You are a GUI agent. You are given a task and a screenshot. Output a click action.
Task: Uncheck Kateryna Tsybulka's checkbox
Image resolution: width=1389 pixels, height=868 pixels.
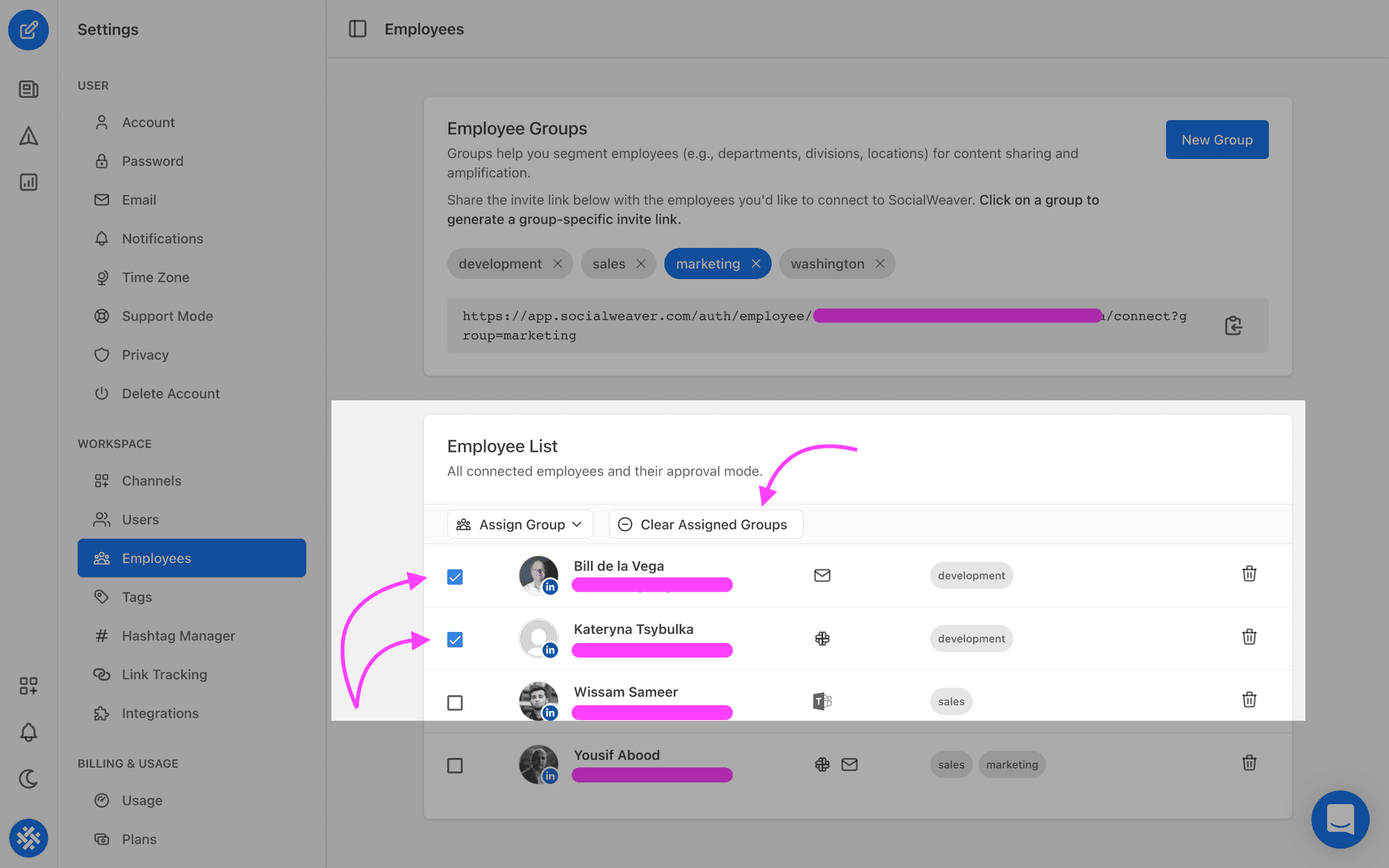(455, 640)
